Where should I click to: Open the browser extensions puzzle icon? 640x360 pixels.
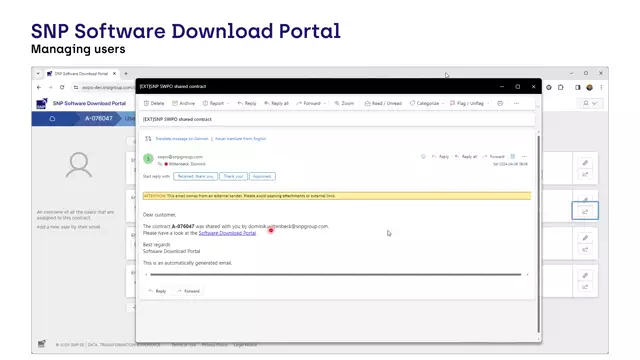pyautogui.click(x=561, y=87)
